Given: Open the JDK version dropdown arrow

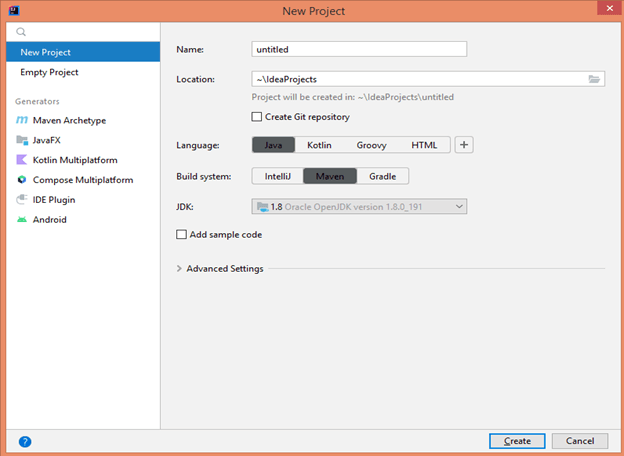Looking at the screenshot, I should click(x=459, y=207).
